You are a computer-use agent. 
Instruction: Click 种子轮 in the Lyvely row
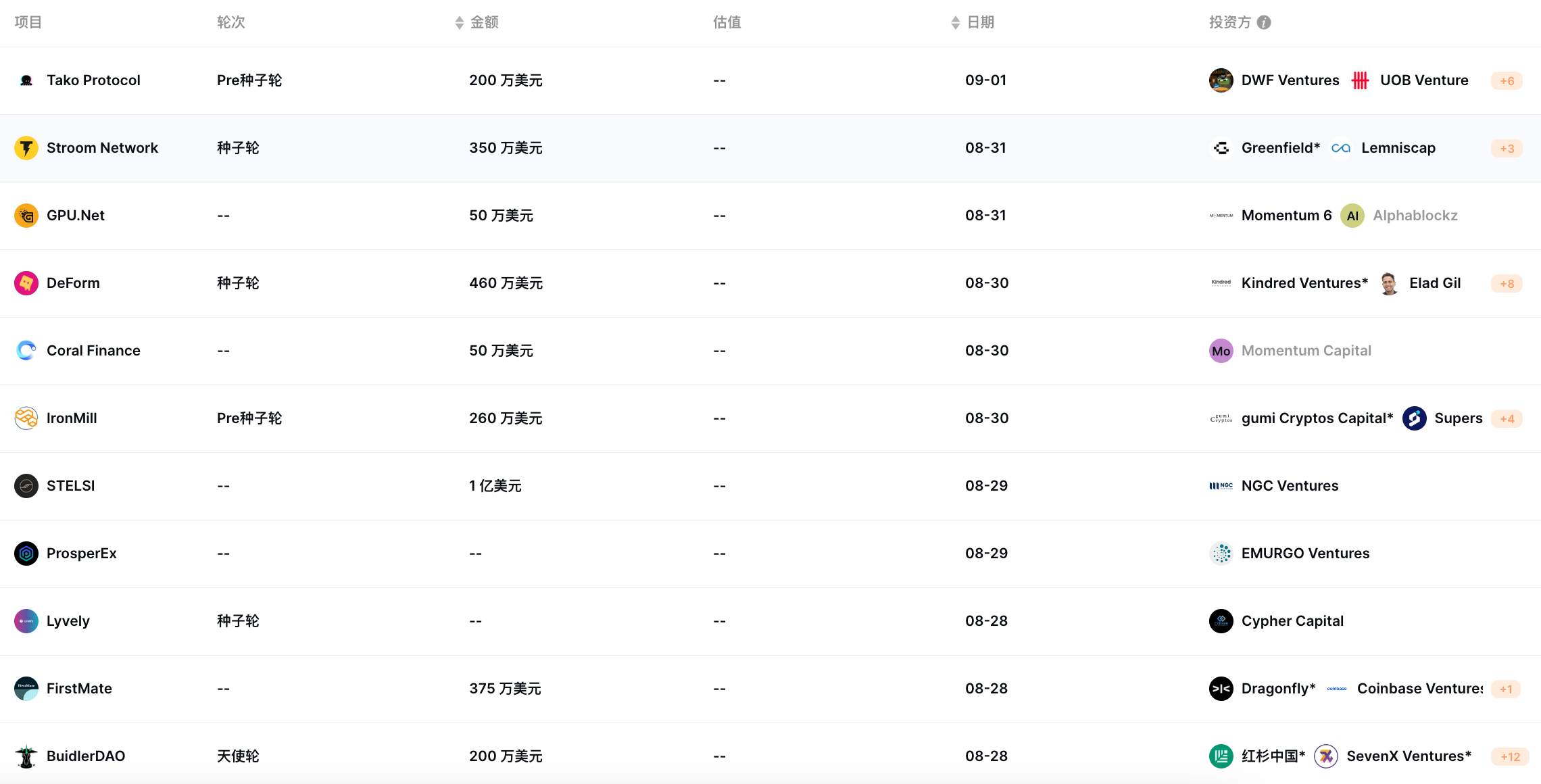(x=238, y=621)
